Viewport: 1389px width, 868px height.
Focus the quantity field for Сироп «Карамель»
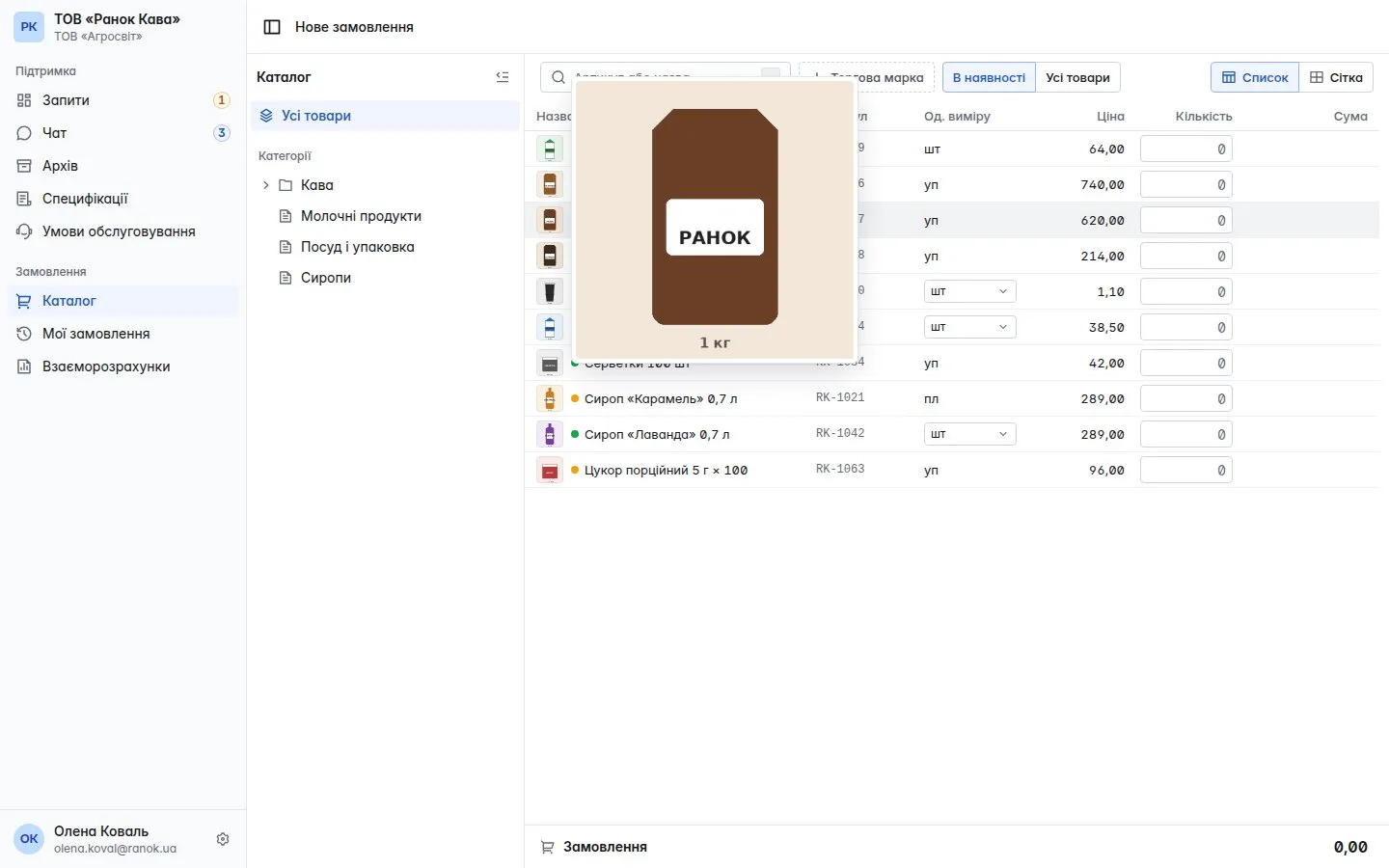[x=1185, y=398]
